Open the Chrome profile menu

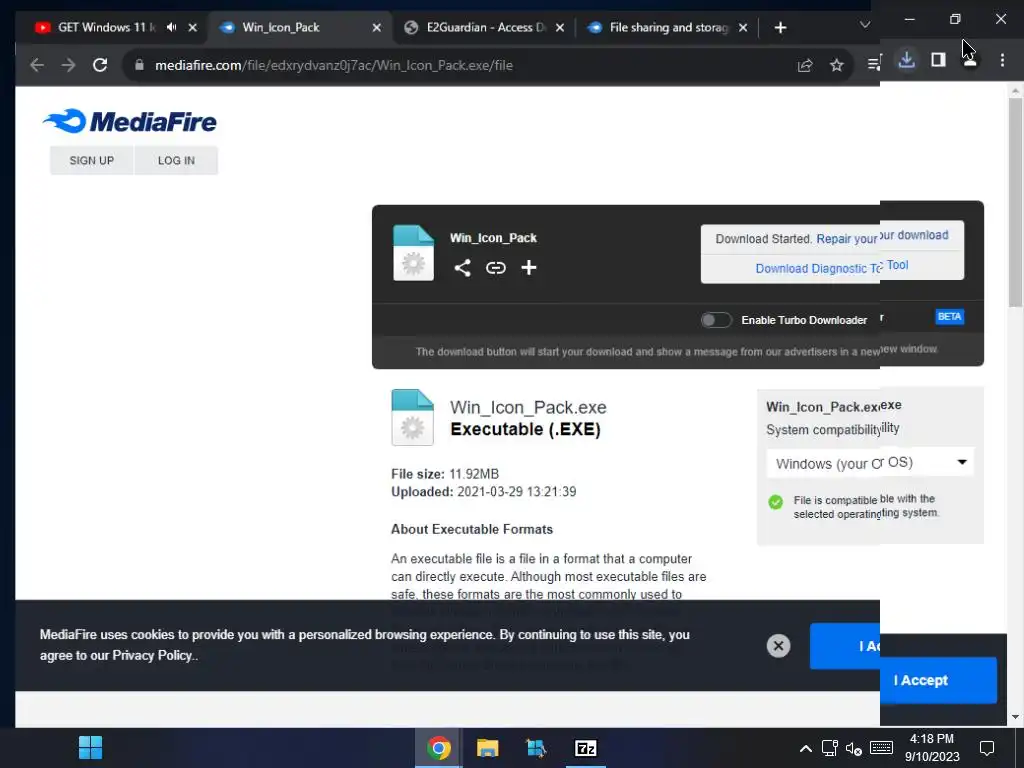(x=970, y=61)
